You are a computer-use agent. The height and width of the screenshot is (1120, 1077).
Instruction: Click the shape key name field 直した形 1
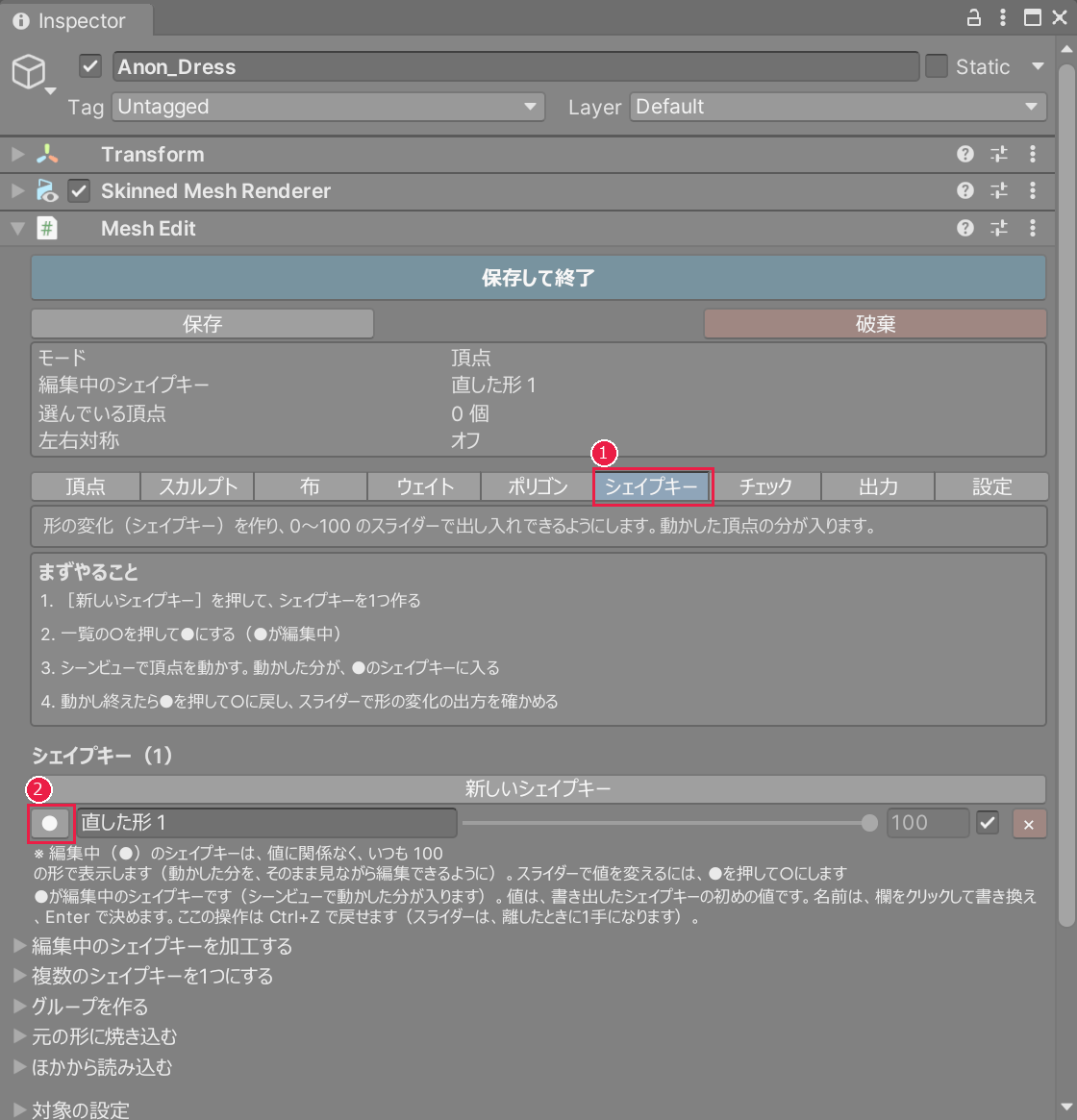[x=266, y=823]
